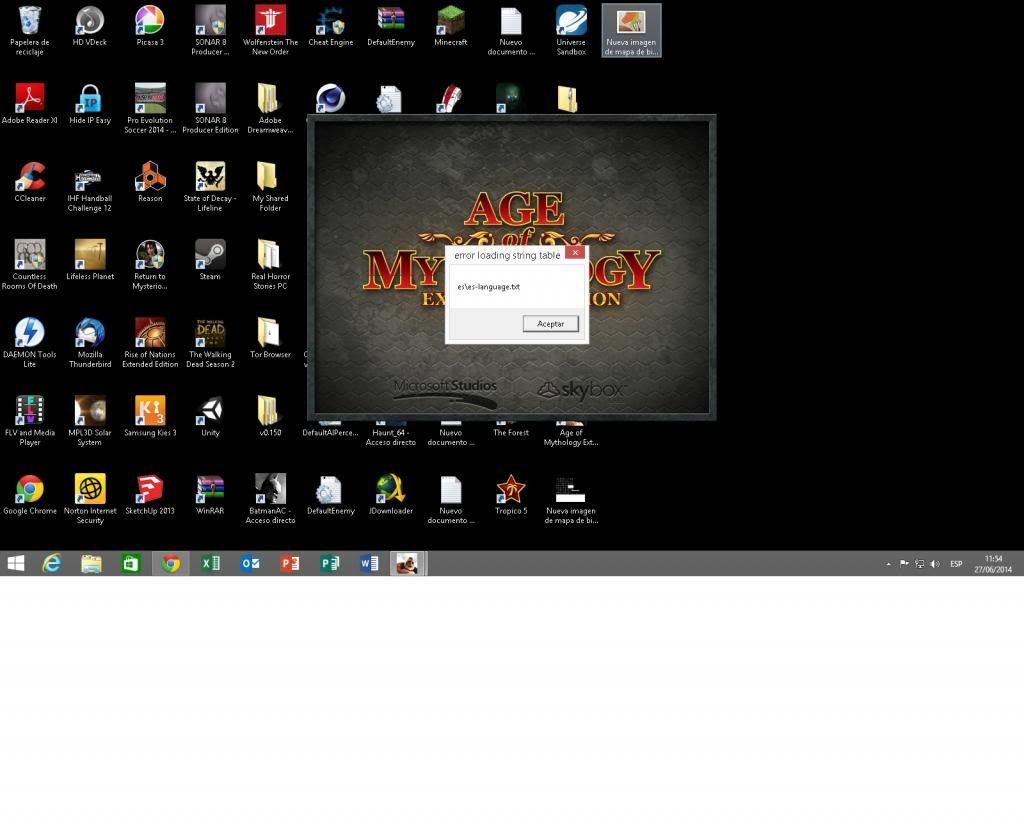Select the Samsung Kies 3 icon
The width and height of the screenshot is (1024, 830).
[150, 417]
